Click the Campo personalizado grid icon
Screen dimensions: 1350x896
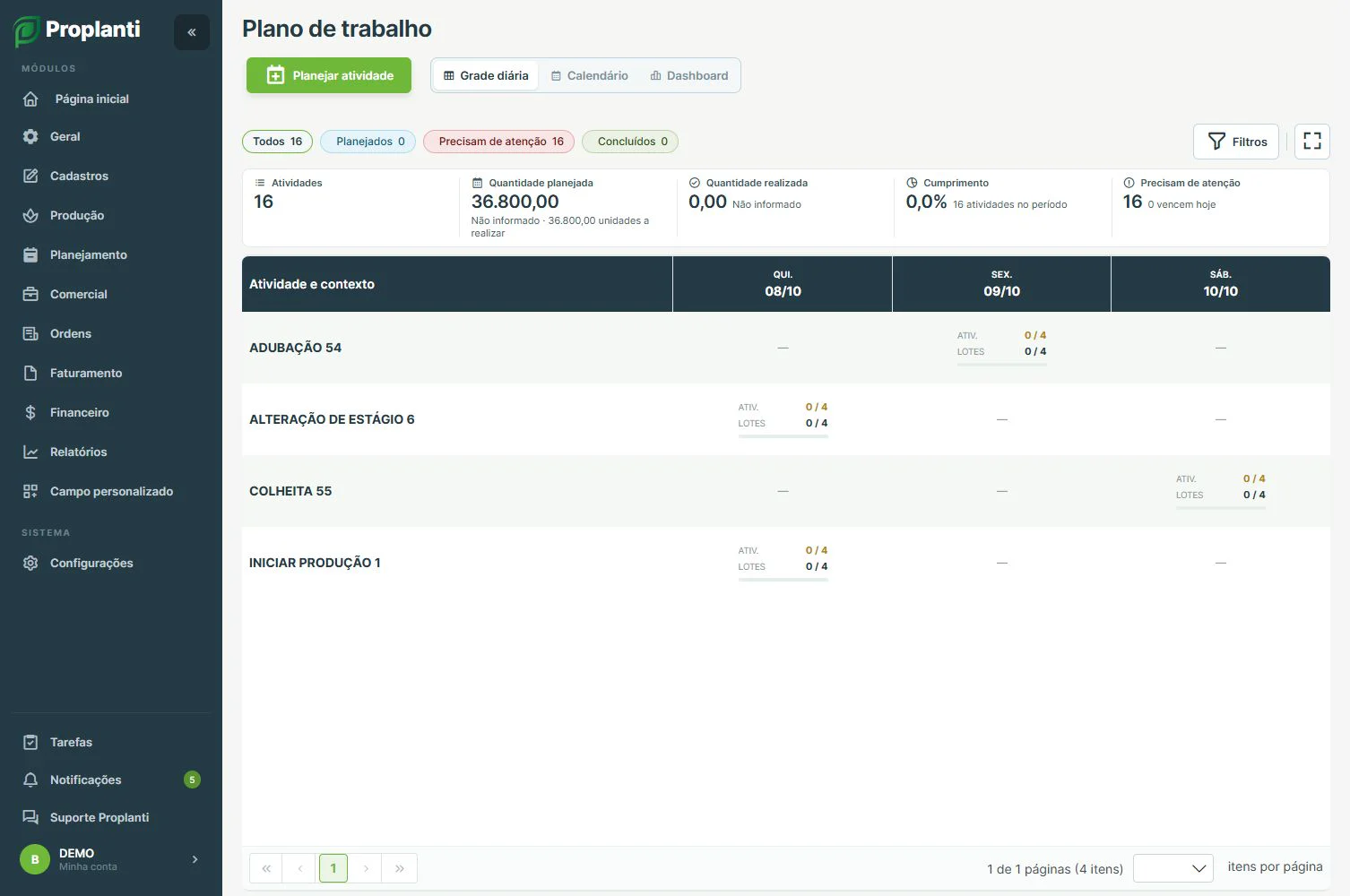click(x=30, y=491)
